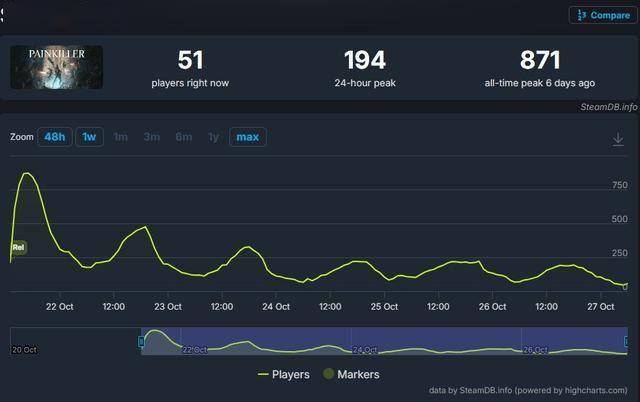
Task: Switch chart zoom to max
Action: (x=247, y=137)
